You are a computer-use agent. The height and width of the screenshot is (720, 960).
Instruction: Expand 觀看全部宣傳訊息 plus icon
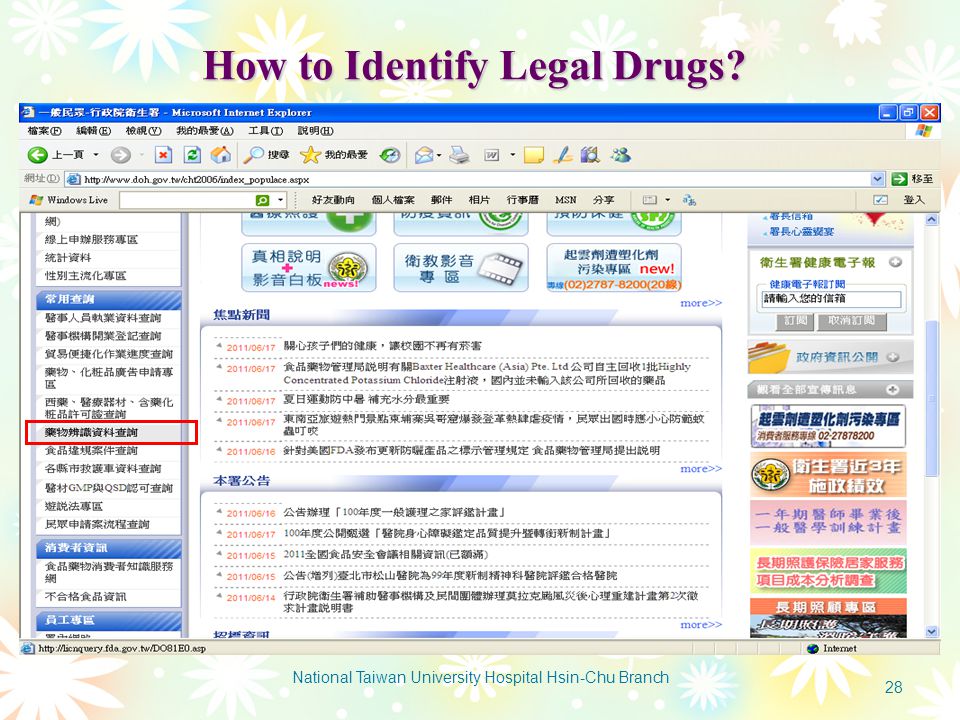point(893,389)
